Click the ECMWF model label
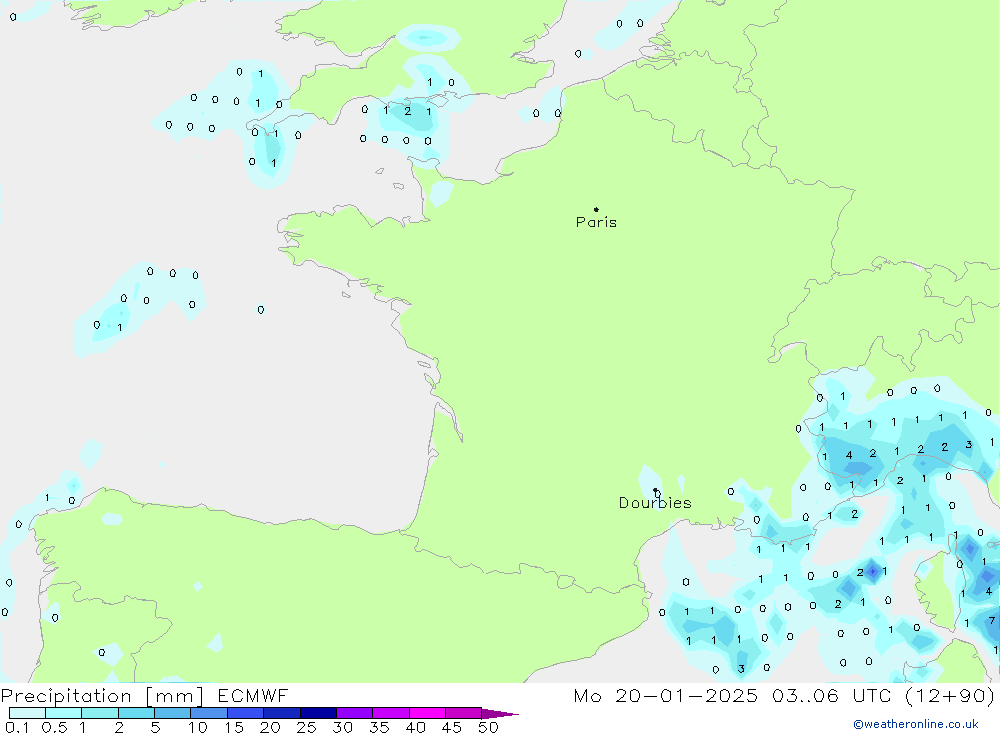 (x=253, y=696)
